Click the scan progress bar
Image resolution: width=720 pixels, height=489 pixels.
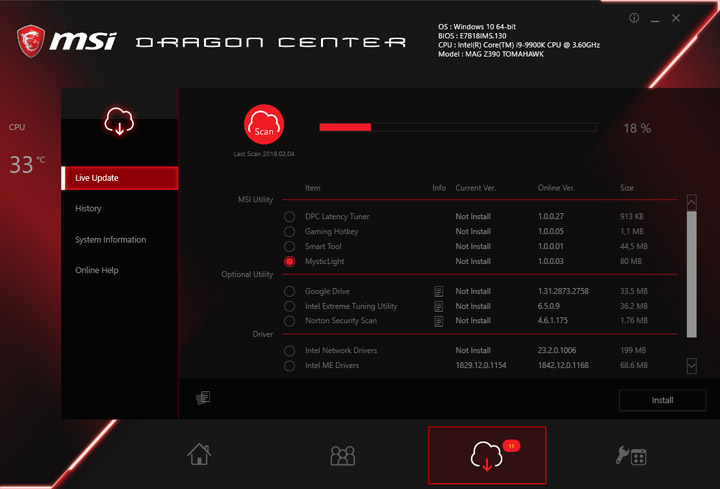458,127
